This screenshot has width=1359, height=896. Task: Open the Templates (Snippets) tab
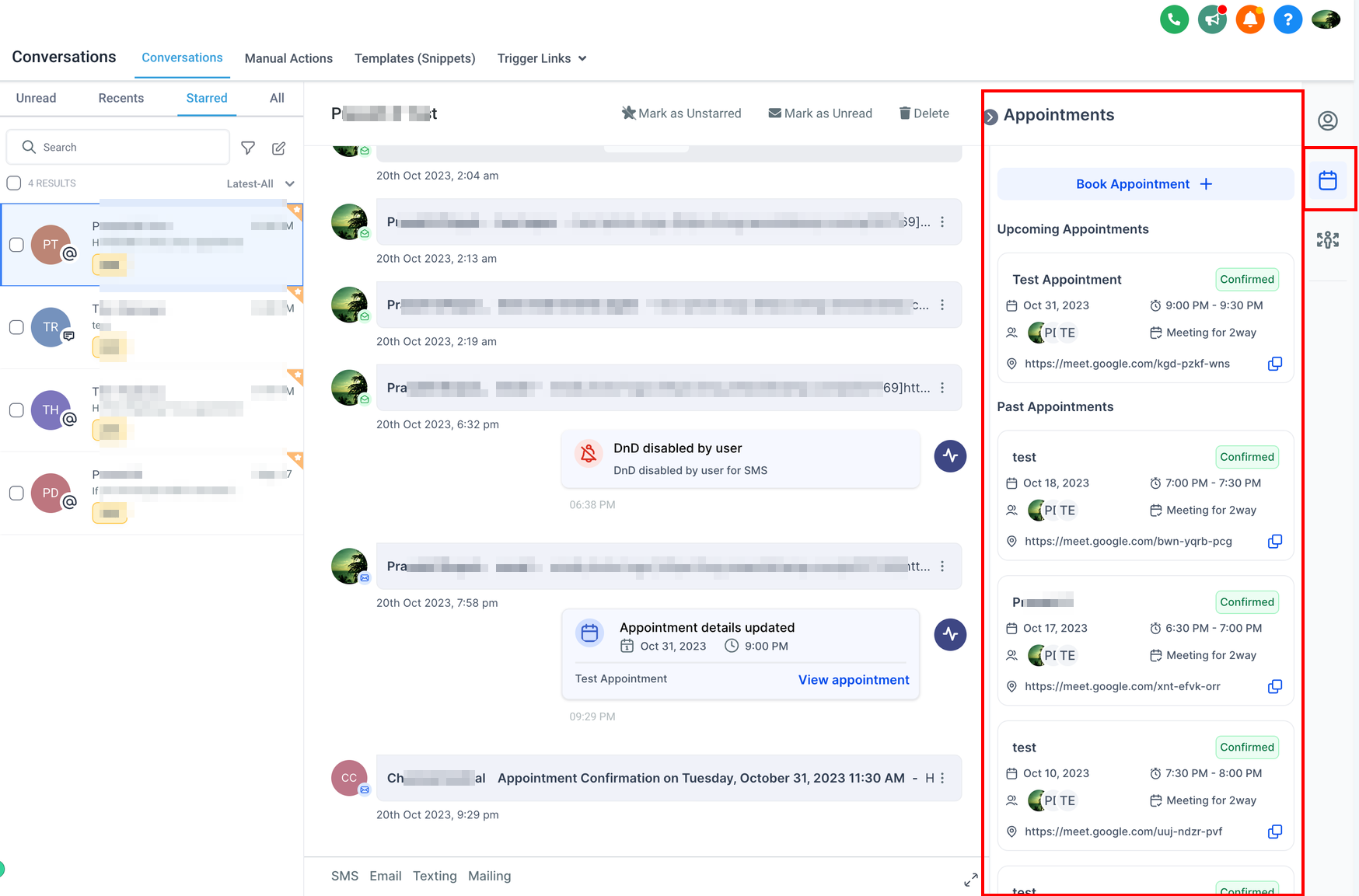[415, 58]
